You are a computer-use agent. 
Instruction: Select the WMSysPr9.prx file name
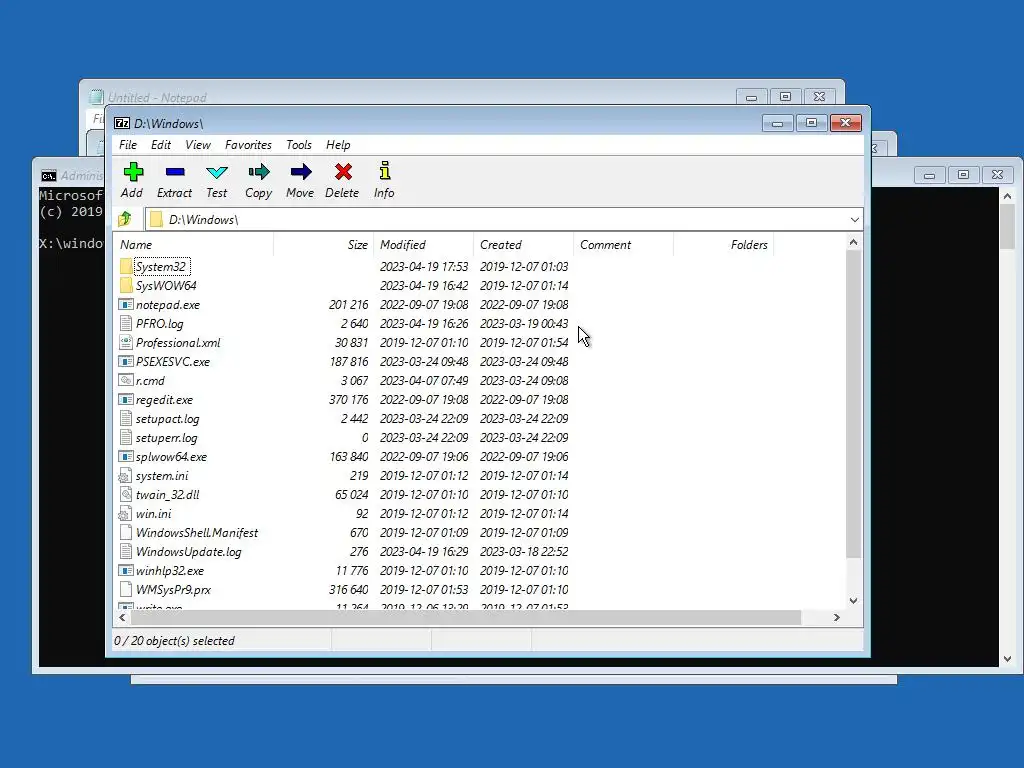click(173, 590)
